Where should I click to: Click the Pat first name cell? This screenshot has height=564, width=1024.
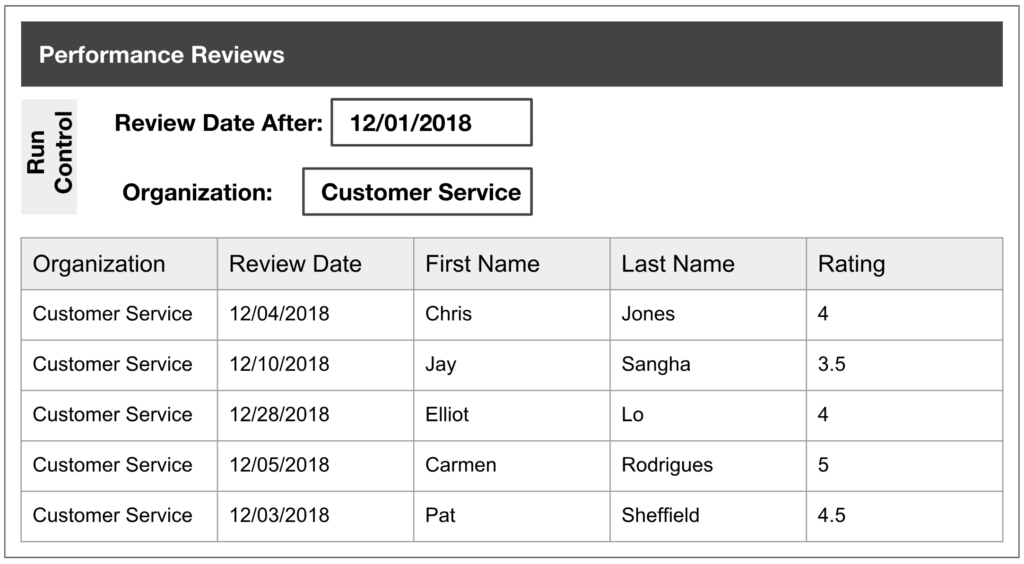(512, 516)
